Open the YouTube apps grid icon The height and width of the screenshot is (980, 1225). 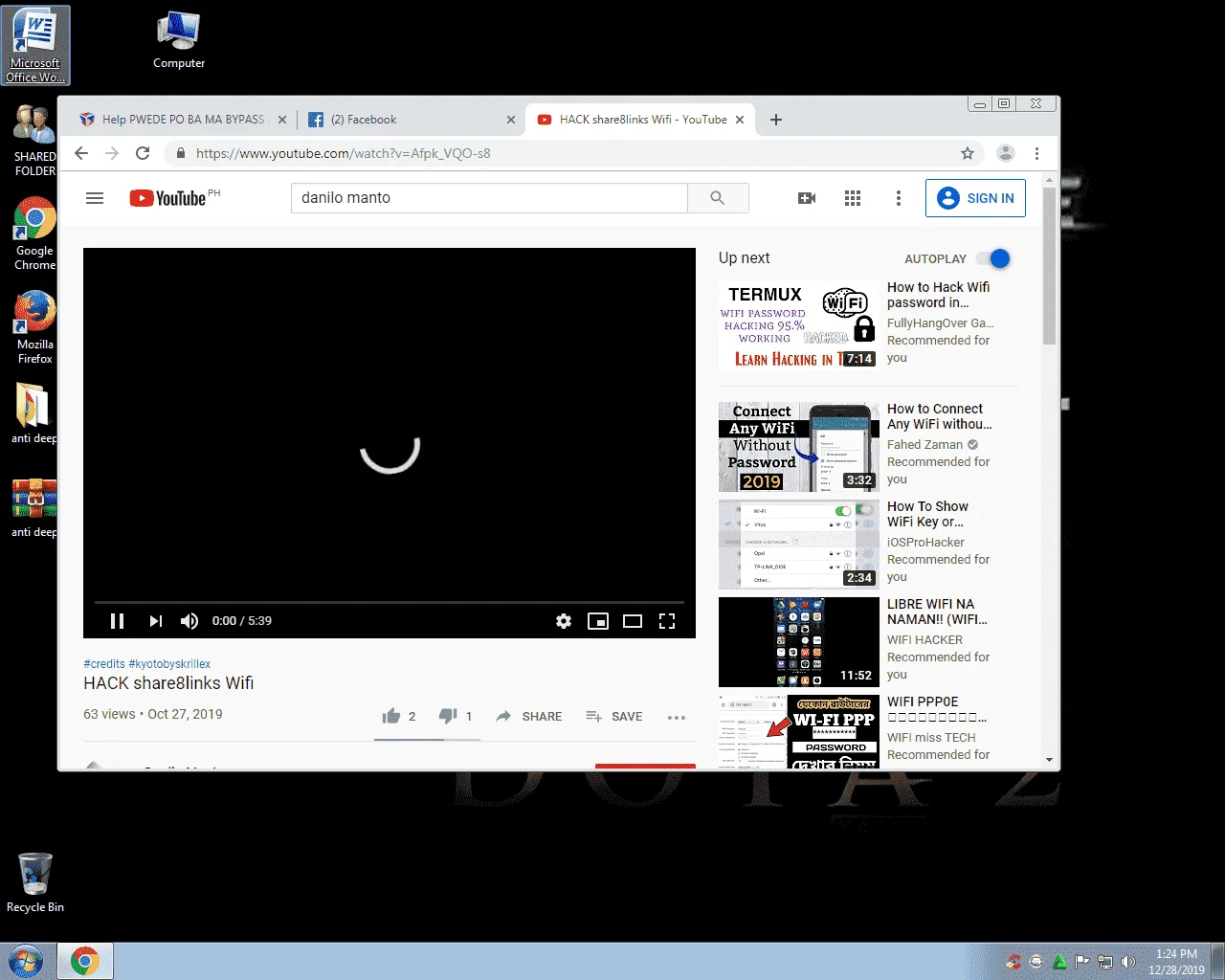click(x=853, y=198)
